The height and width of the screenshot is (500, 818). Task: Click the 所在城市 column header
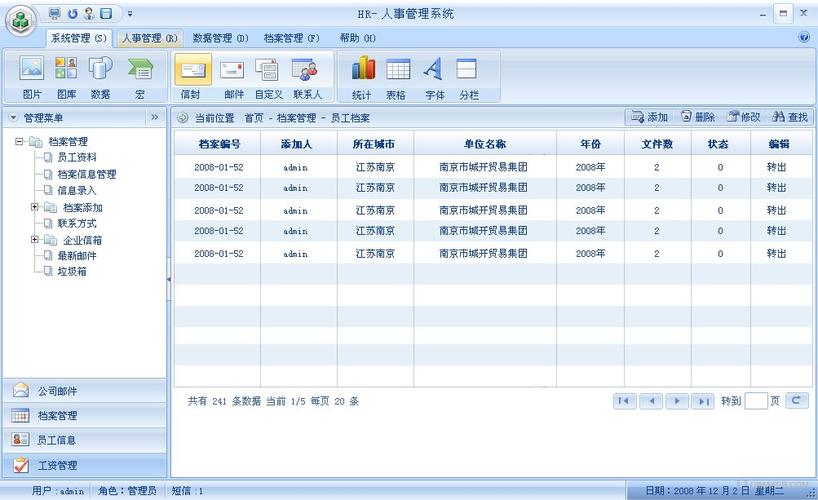(x=376, y=144)
